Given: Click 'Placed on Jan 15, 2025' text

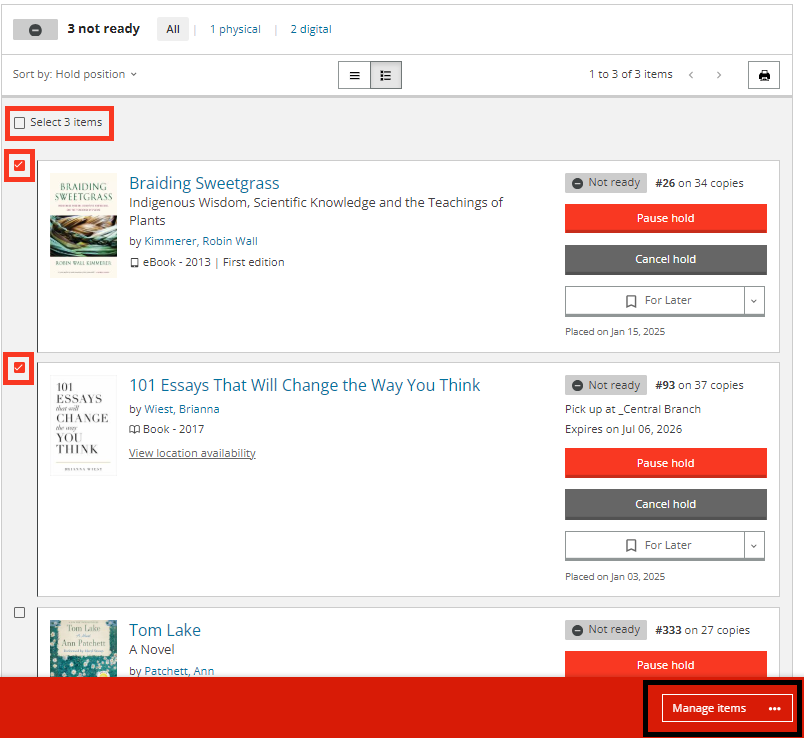Looking at the screenshot, I should [615, 332].
